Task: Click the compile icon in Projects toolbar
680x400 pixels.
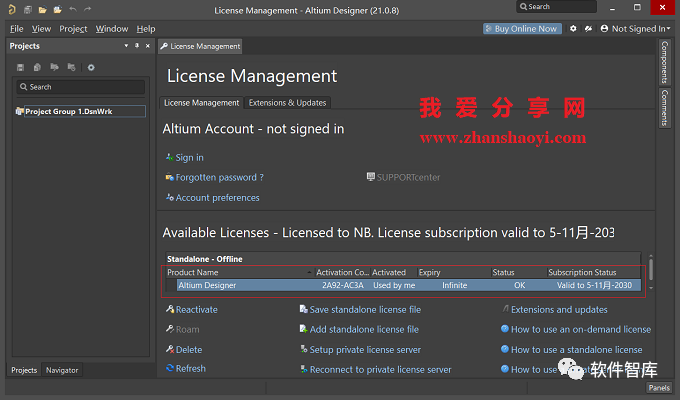Action: point(37,67)
